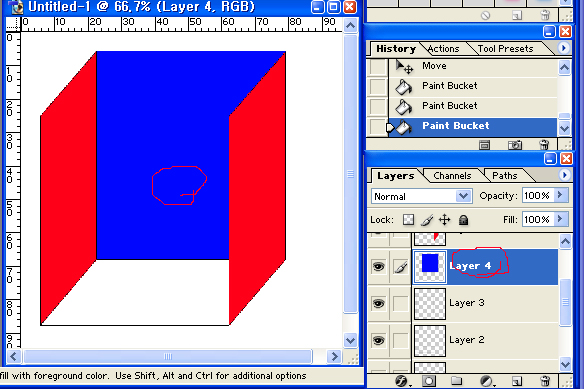
Task: Create new fill or adjustment layer
Action: click(486, 381)
